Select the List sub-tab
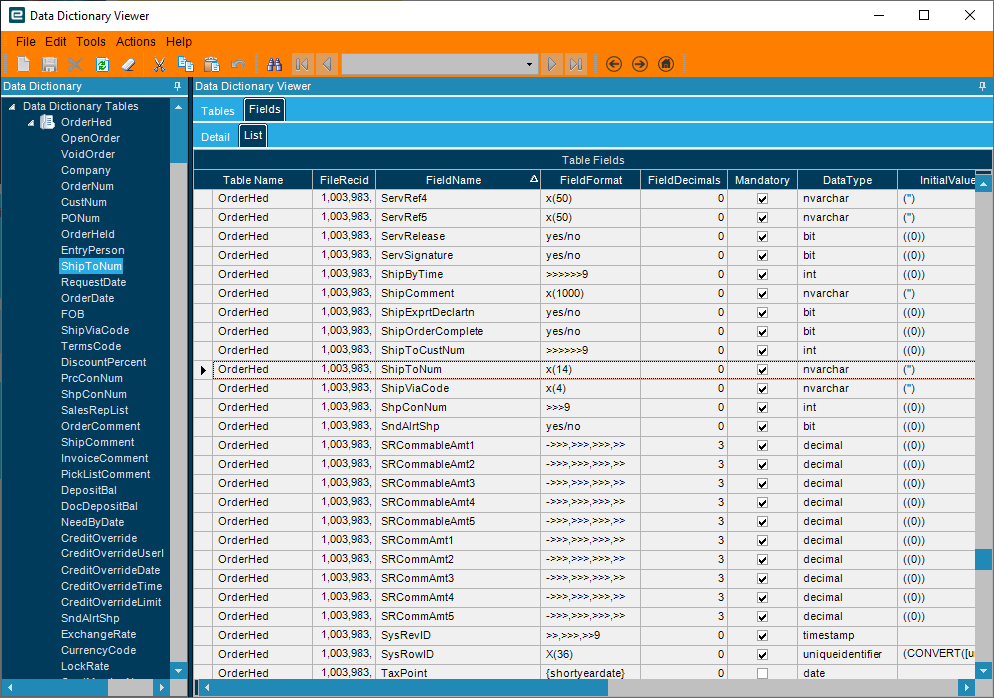Screen dimensions: 994x698 coord(253,136)
